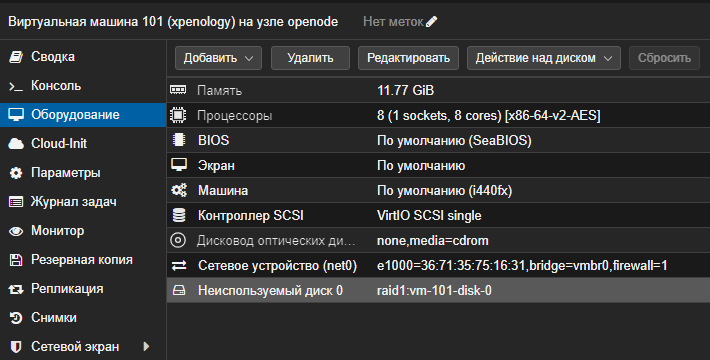Click the Редактировать button
Viewport: 710px width, 360px height.
coord(408,58)
